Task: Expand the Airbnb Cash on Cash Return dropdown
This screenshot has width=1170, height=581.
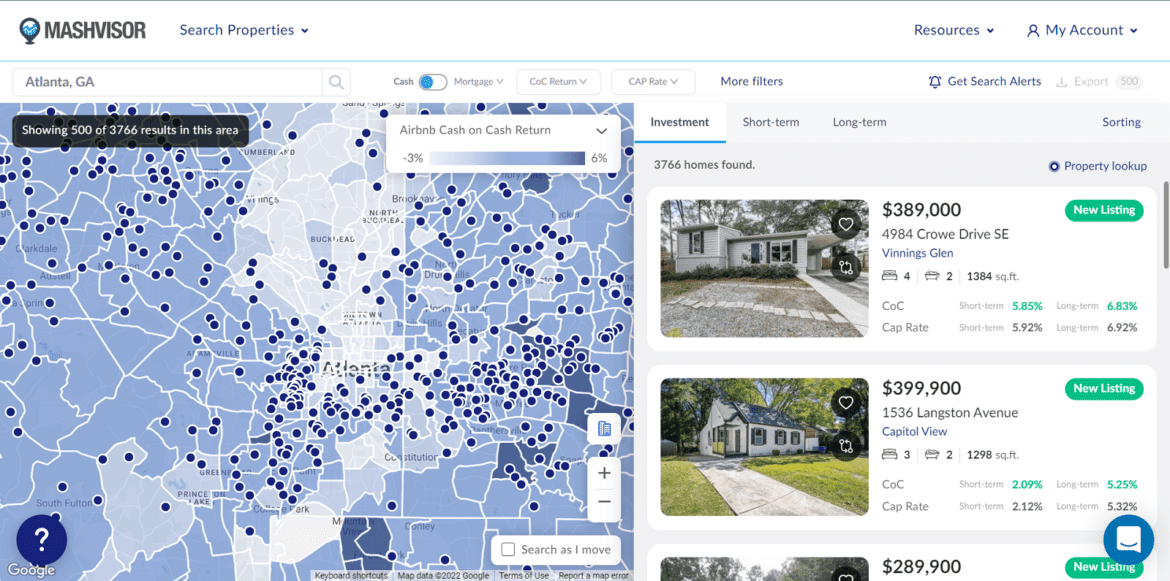Action: point(601,130)
